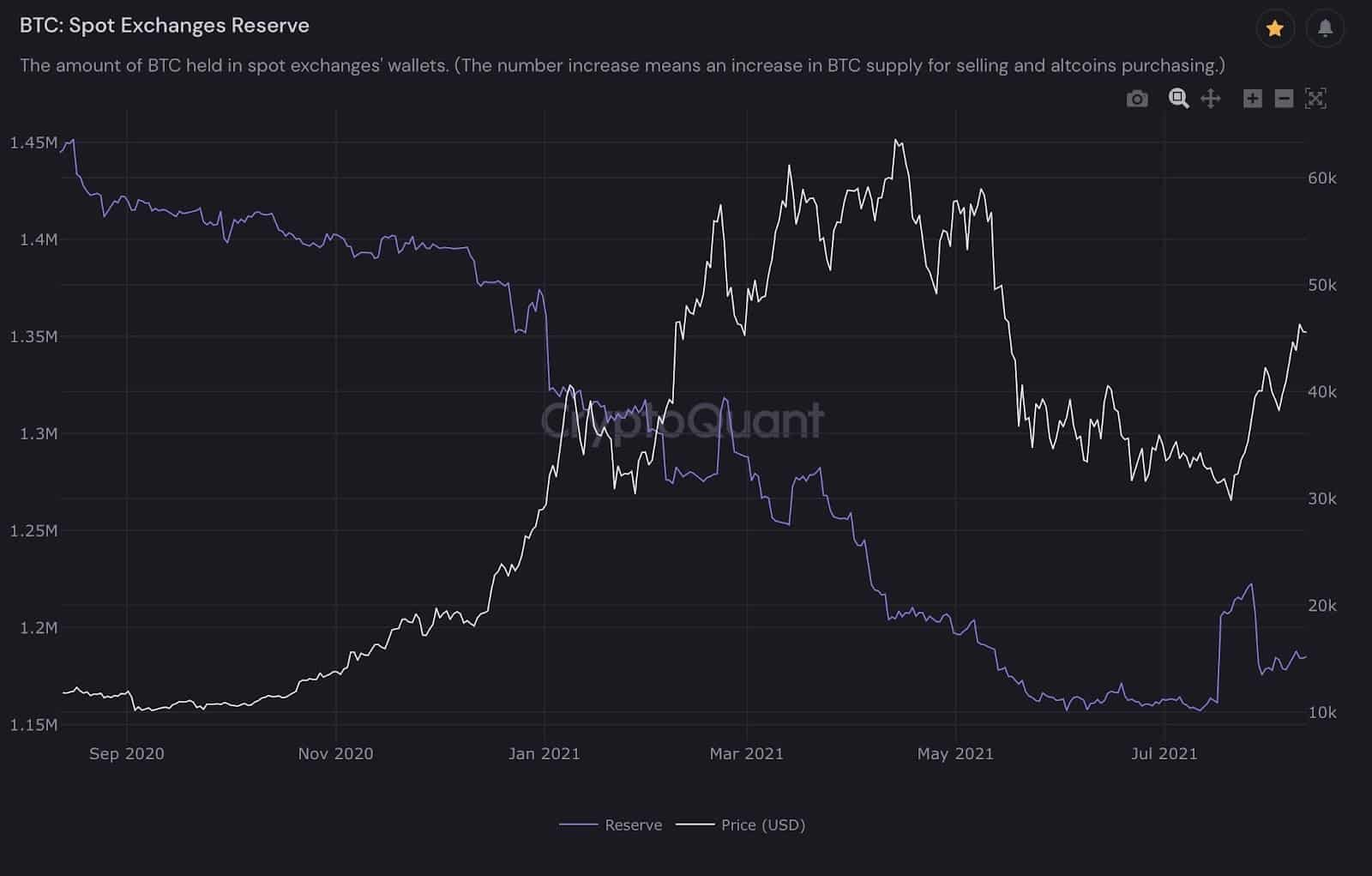Click the Jan 2021 axis label
Viewport: 1372px width, 876px height.
tap(545, 753)
